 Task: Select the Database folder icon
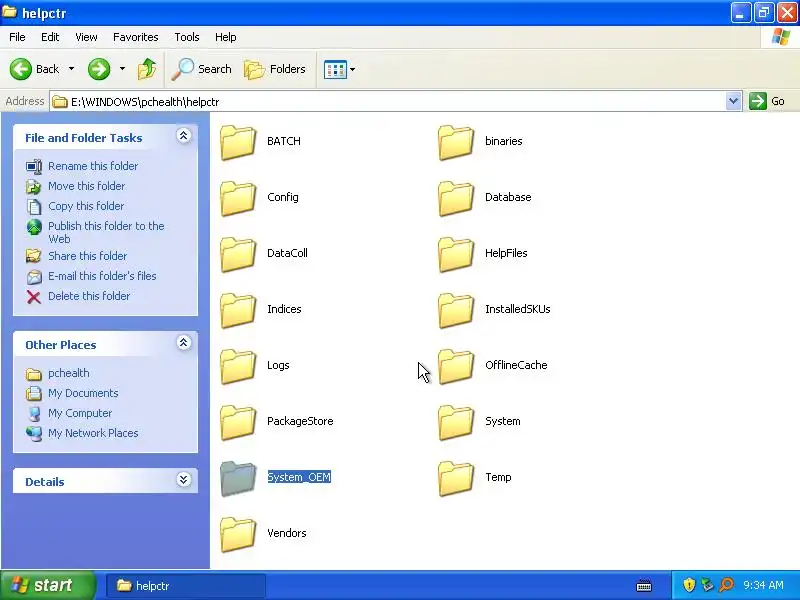click(x=456, y=198)
